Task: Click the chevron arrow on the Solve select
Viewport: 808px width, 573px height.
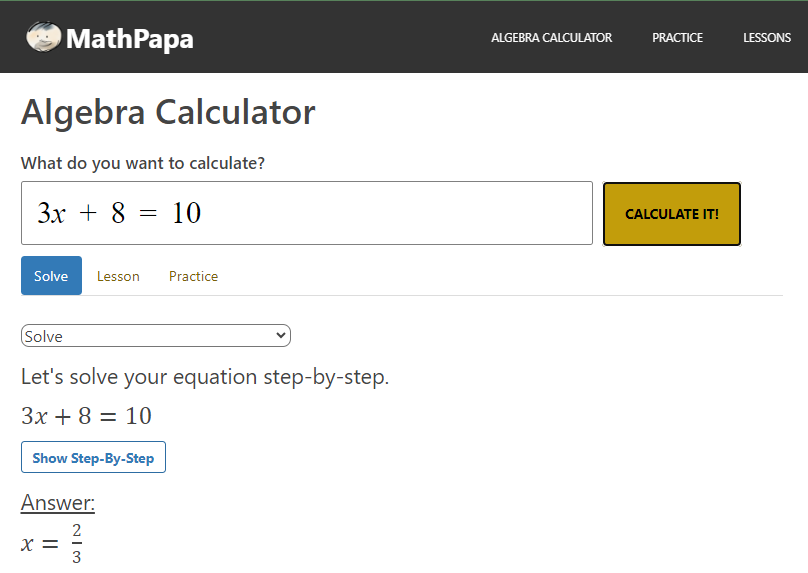Action: click(280, 336)
